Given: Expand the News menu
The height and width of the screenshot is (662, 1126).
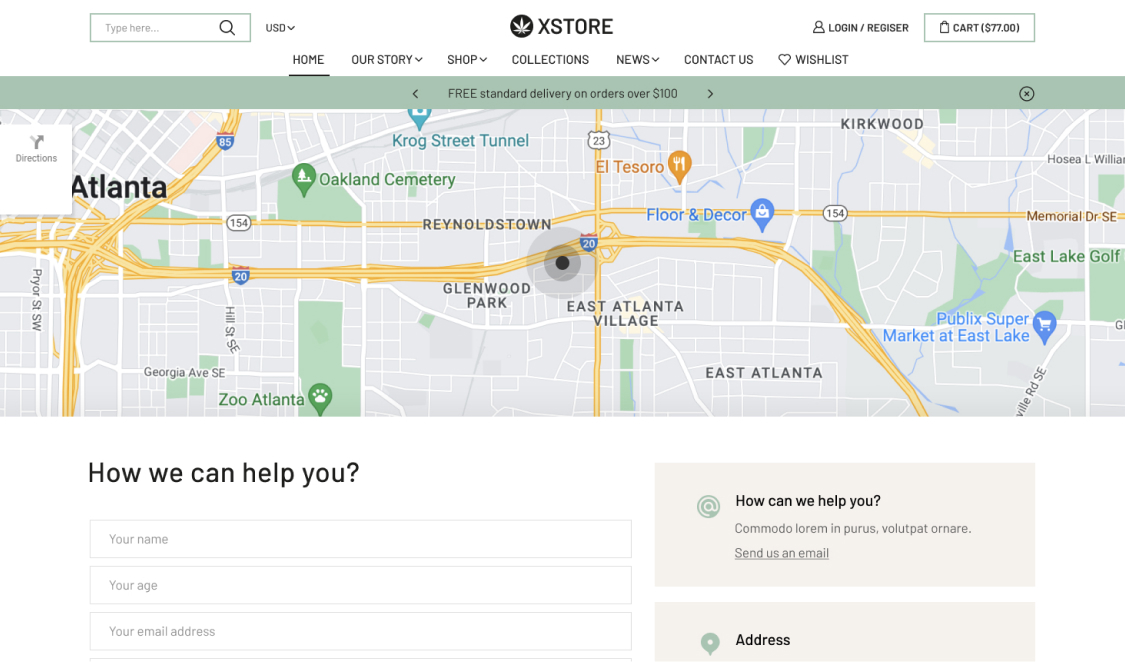Looking at the screenshot, I should [637, 60].
